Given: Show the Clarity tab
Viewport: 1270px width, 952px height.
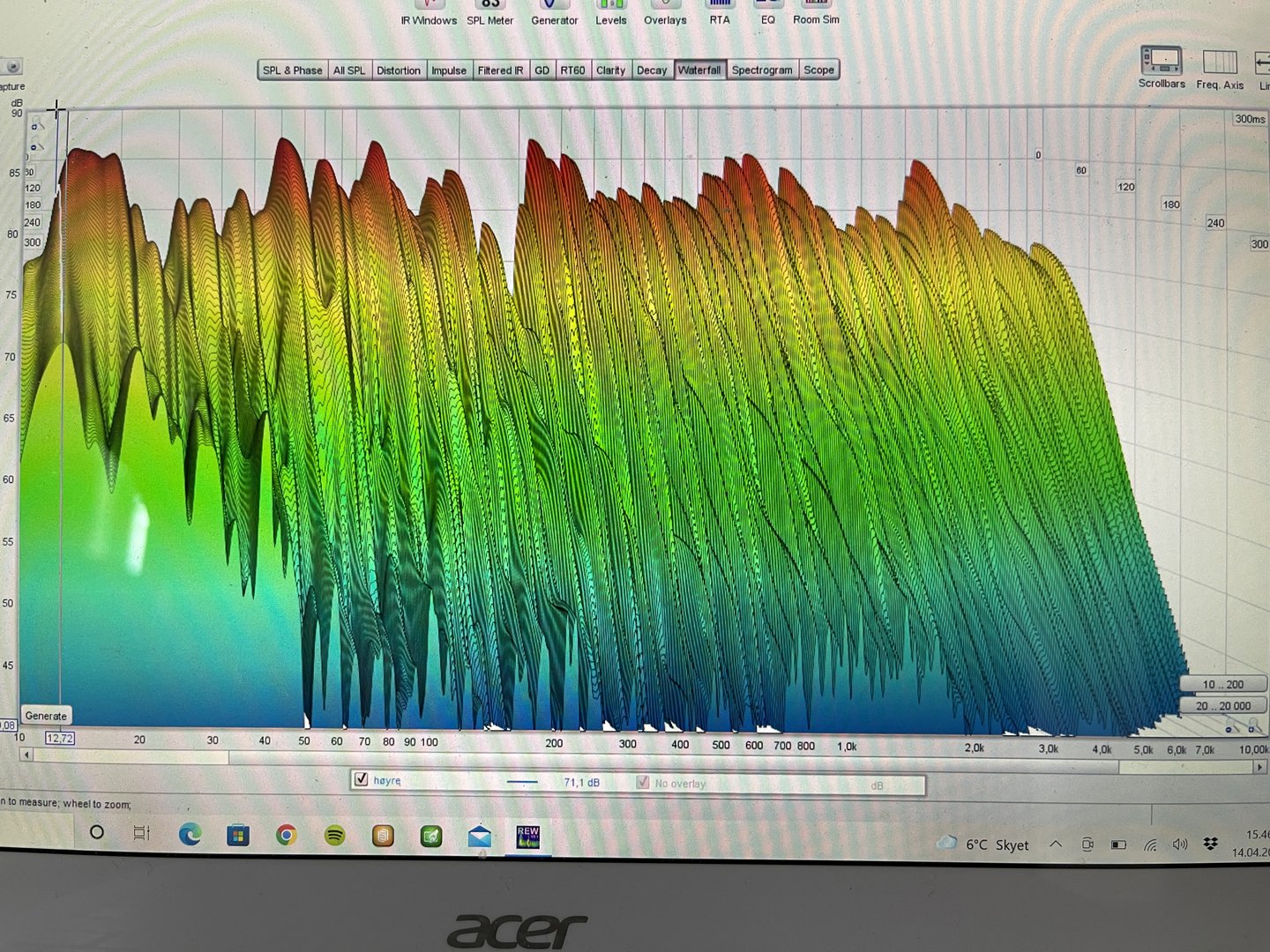Looking at the screenshot, I should click(x=610, y=71).
